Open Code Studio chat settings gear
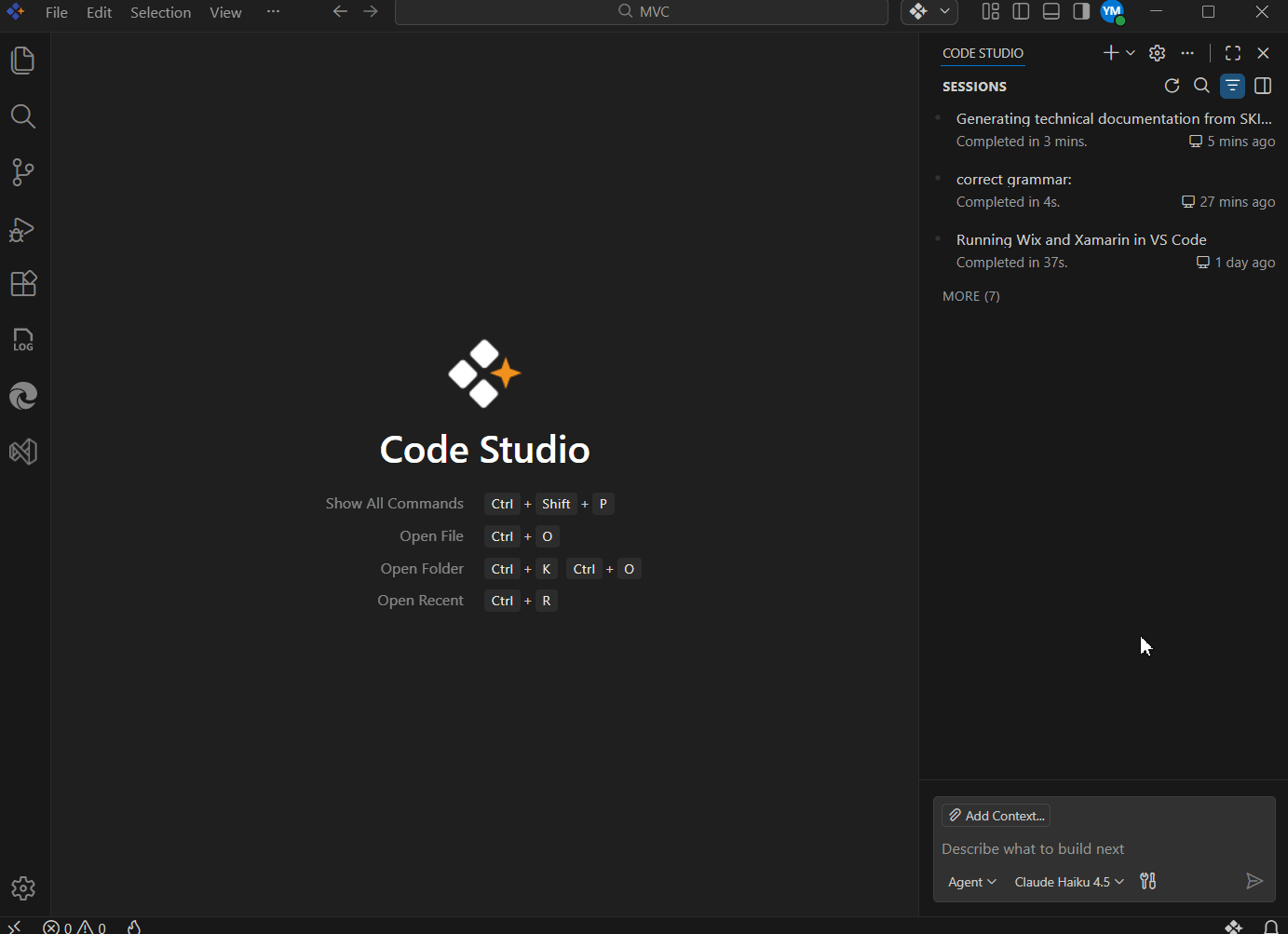 pyautogui.click(x=1157, y=53)
